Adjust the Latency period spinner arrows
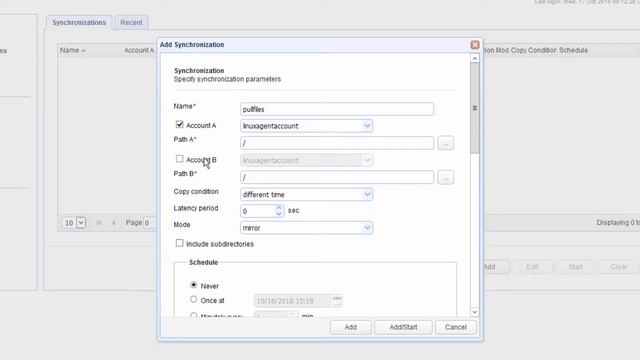 (279, 211)
